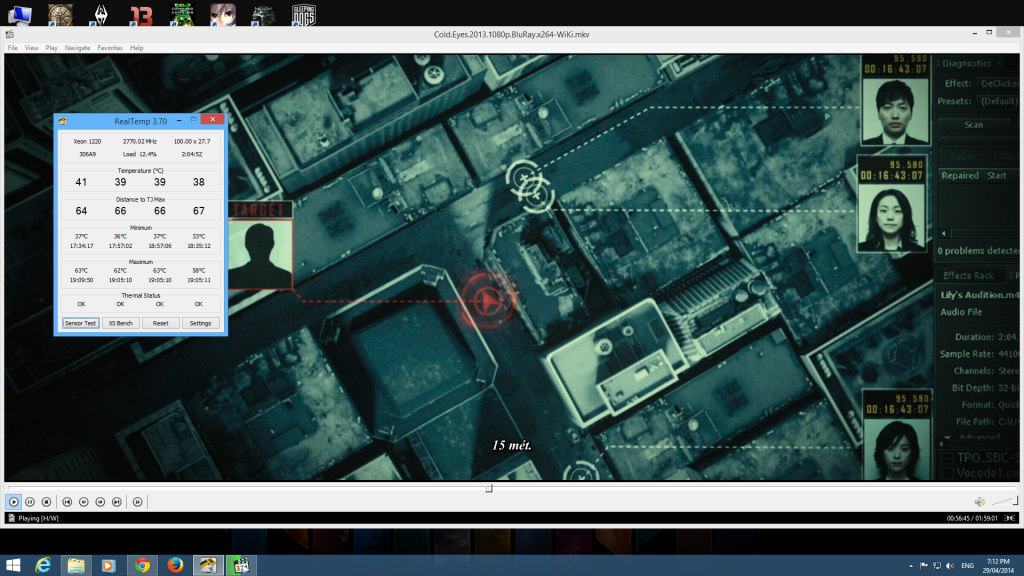
Task: Run the Sensor Test in RealTemp
Action: point(80,323)
